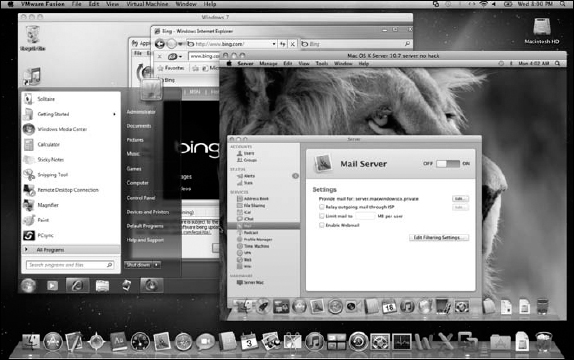
Task: Launch PCsync from the Start menu
Action: (71, 235)
